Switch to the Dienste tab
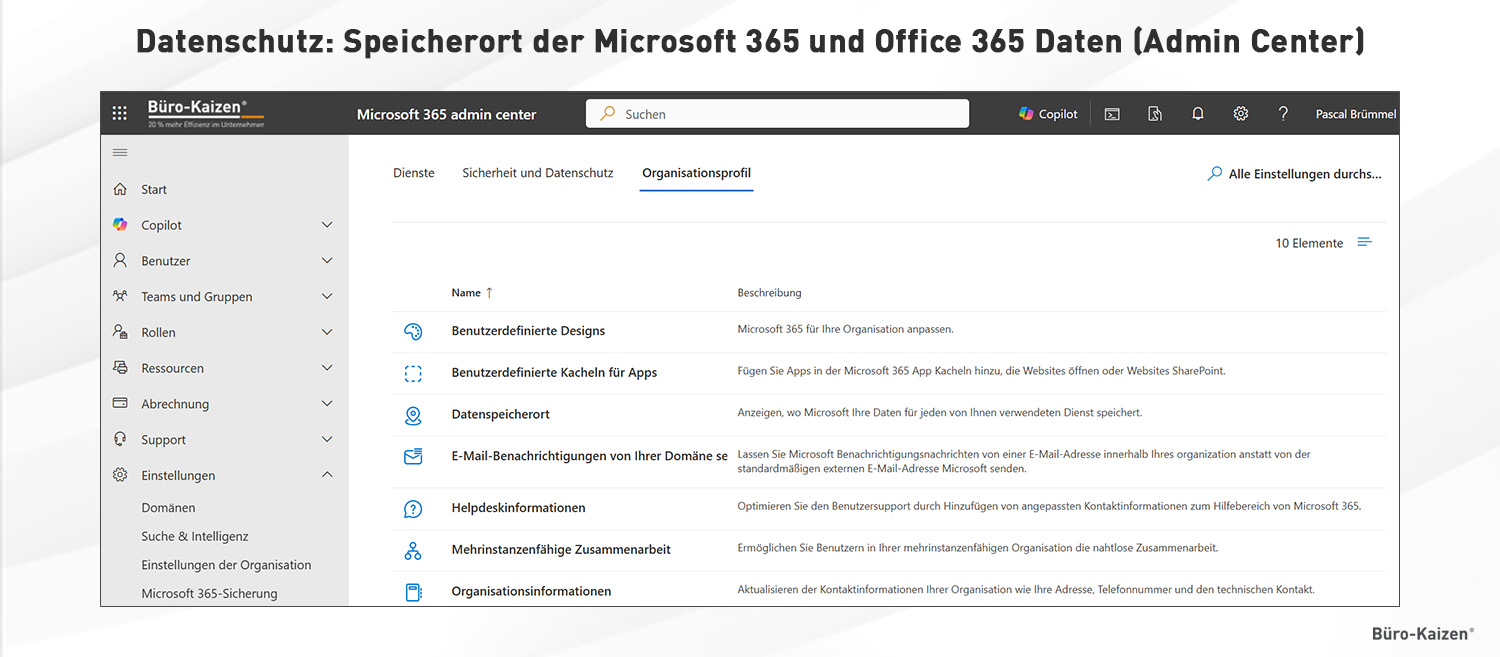 (414, 173)
